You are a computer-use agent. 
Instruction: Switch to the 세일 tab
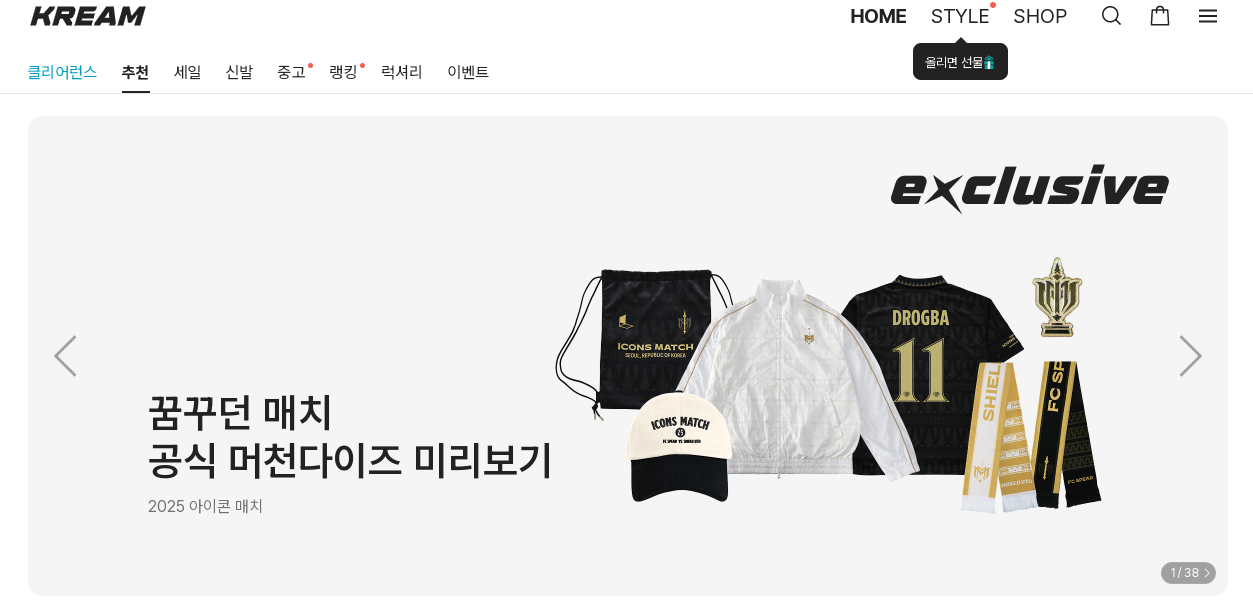pos(187,72)
